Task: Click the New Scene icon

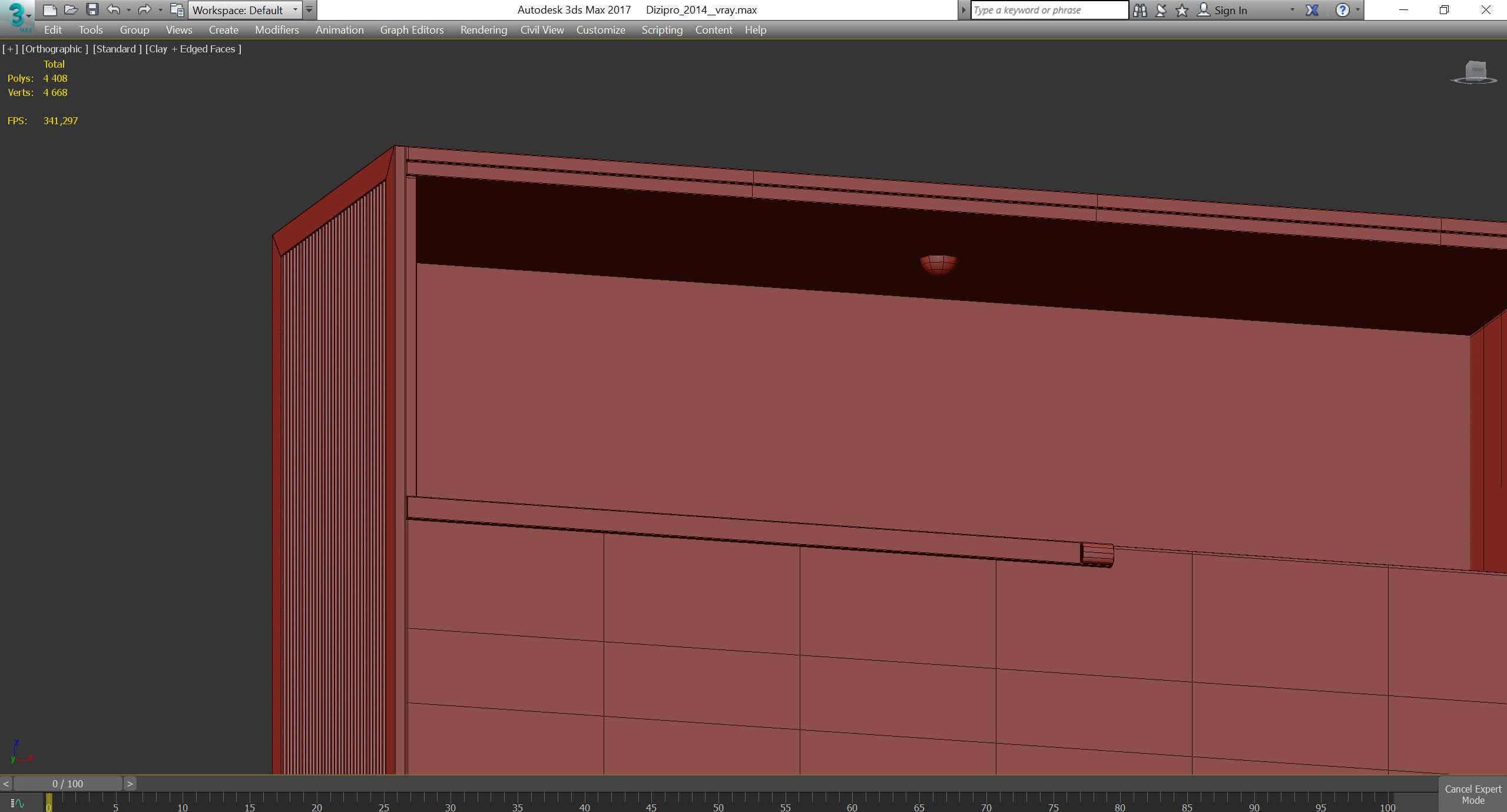Action: (x=50, y=10)
